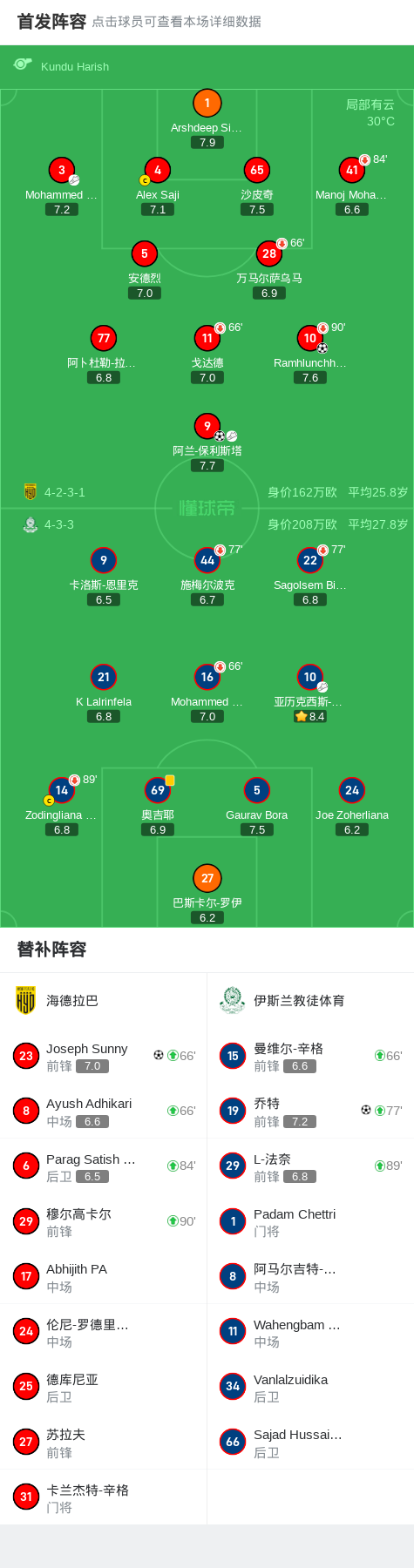Screen dimensions: 414x1568
Task: Tap the 4-2-3-1 formation label
Action: (x=64, y=492)
